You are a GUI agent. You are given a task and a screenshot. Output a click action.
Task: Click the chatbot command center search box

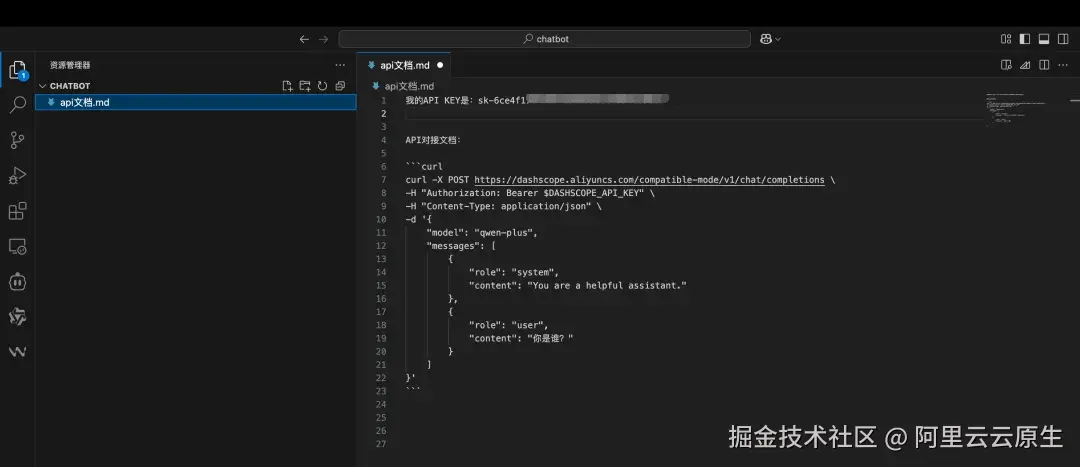tap(544, 39)
